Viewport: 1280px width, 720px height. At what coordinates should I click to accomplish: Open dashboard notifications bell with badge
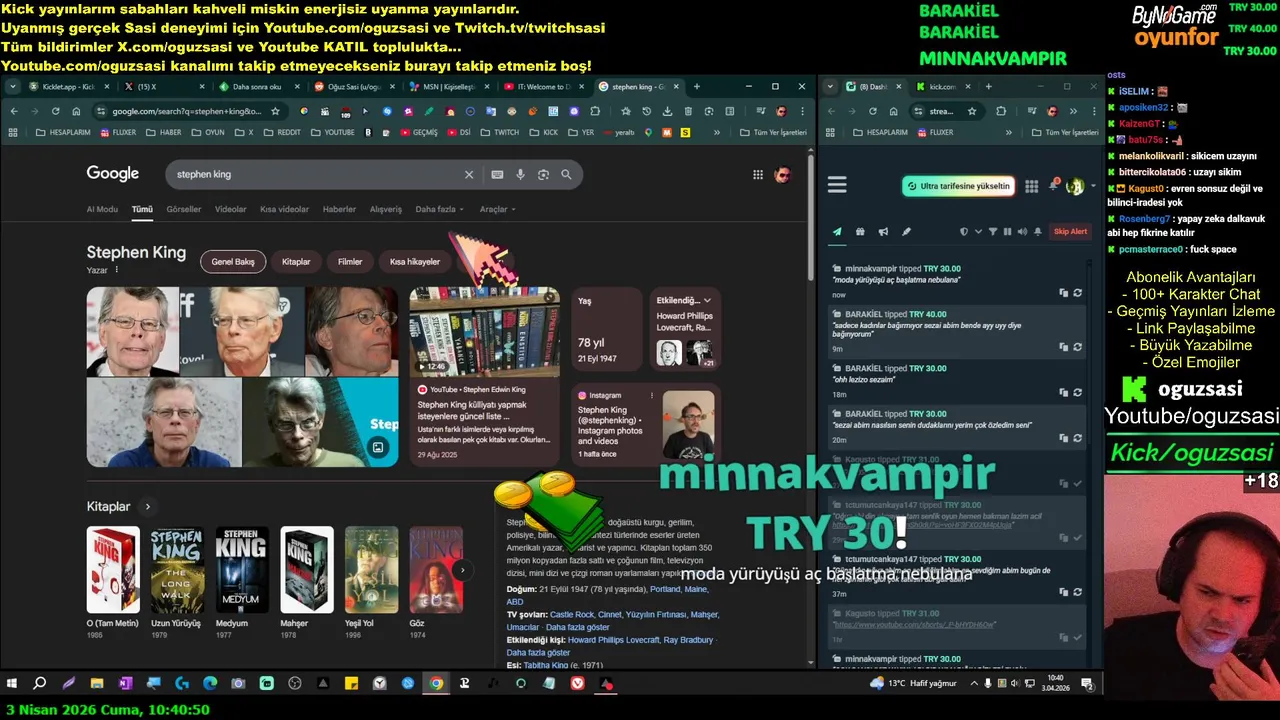(x=1054, y=186)
